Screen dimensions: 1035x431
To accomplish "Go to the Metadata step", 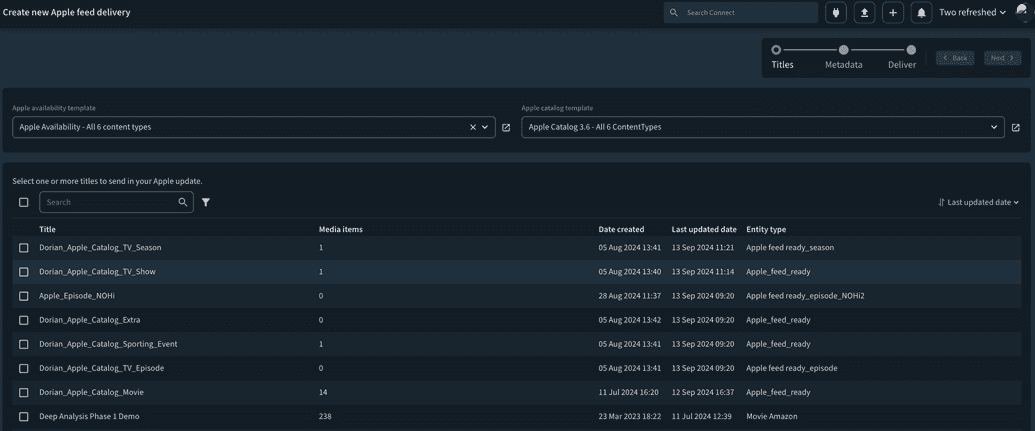I will point(844,57).
